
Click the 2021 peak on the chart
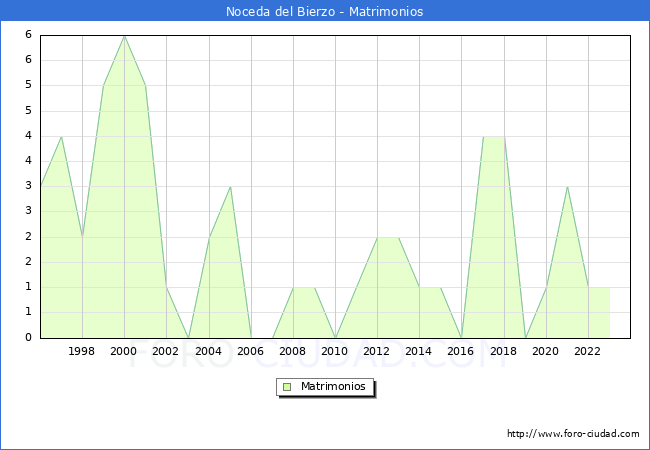[x=567, y=187]
